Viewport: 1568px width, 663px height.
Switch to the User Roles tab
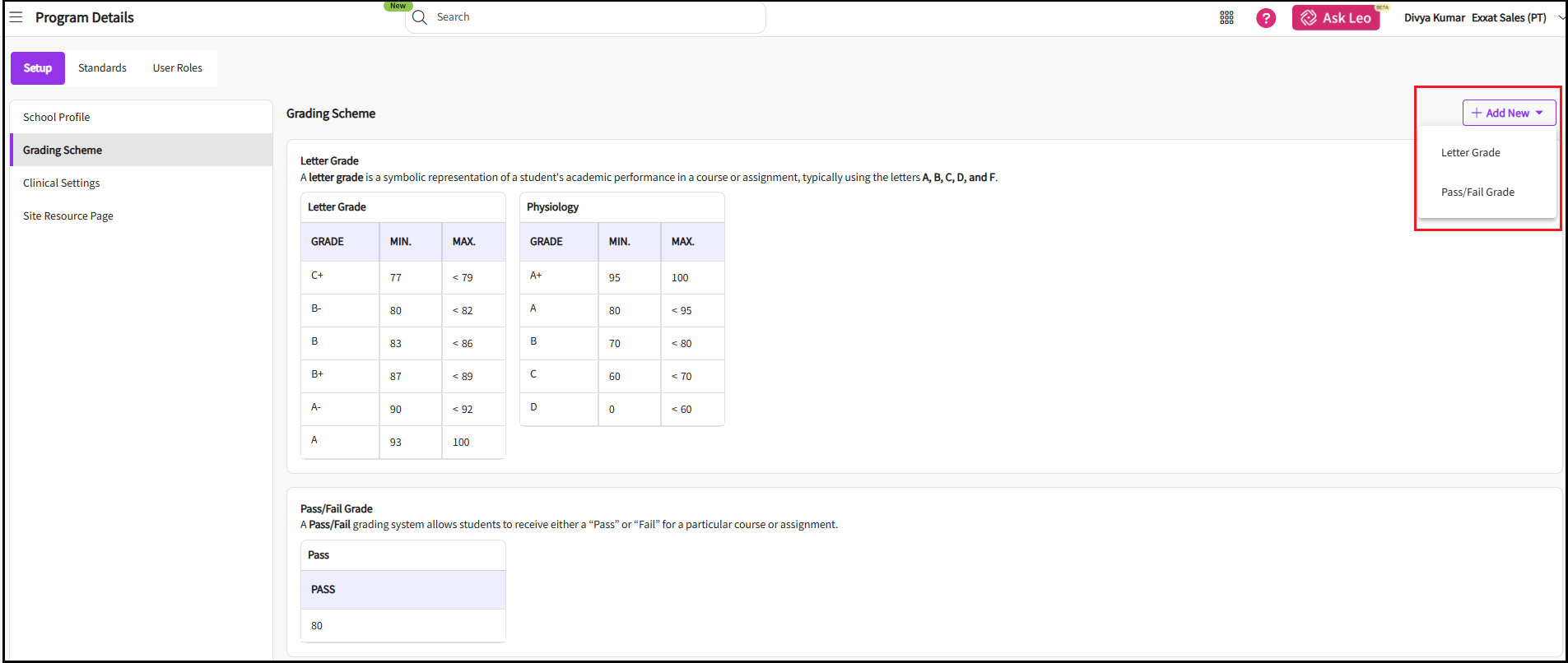coord(177,68)
